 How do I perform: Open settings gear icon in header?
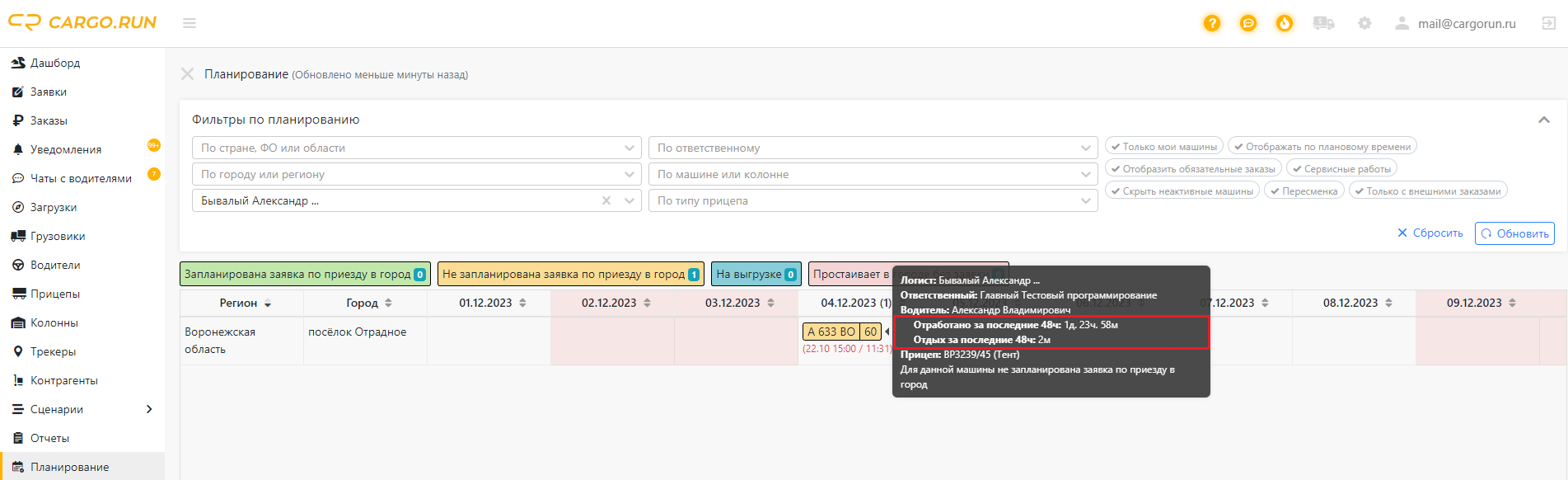click(x=1364, y=23)
